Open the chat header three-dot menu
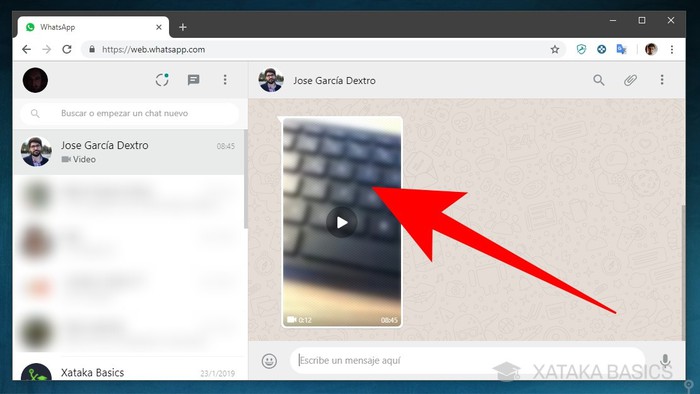Viewport: 700px width, 394px height. [662, 80]
